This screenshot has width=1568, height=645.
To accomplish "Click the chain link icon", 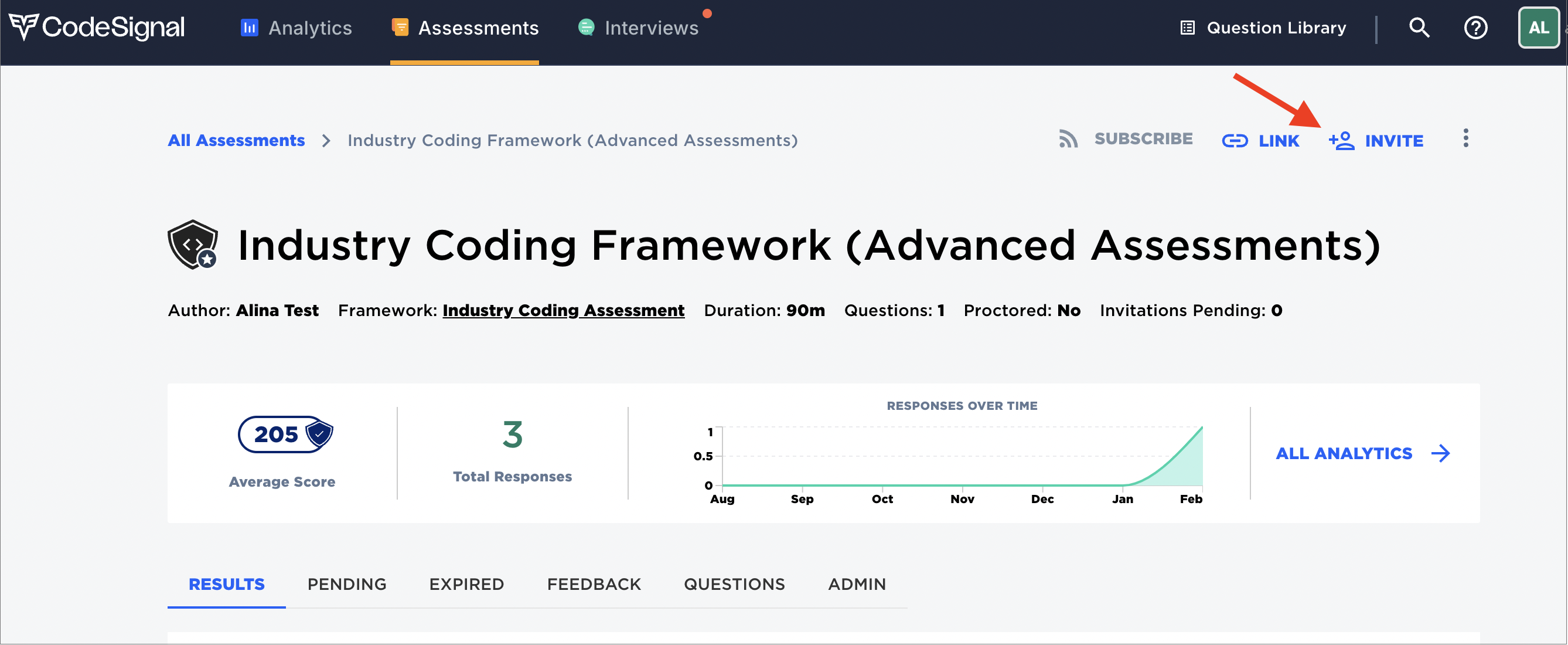I will (x=1235, y=141).
